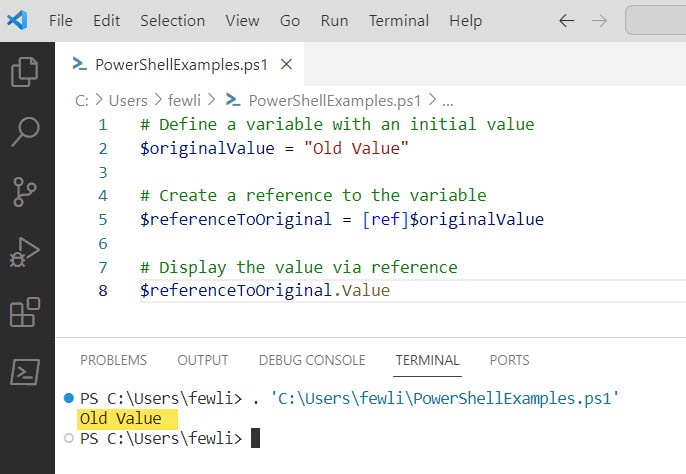Click the Users breadcrumb segment
Screen dimensions: 686x474
pyautogui.click(x=128, y=101)
